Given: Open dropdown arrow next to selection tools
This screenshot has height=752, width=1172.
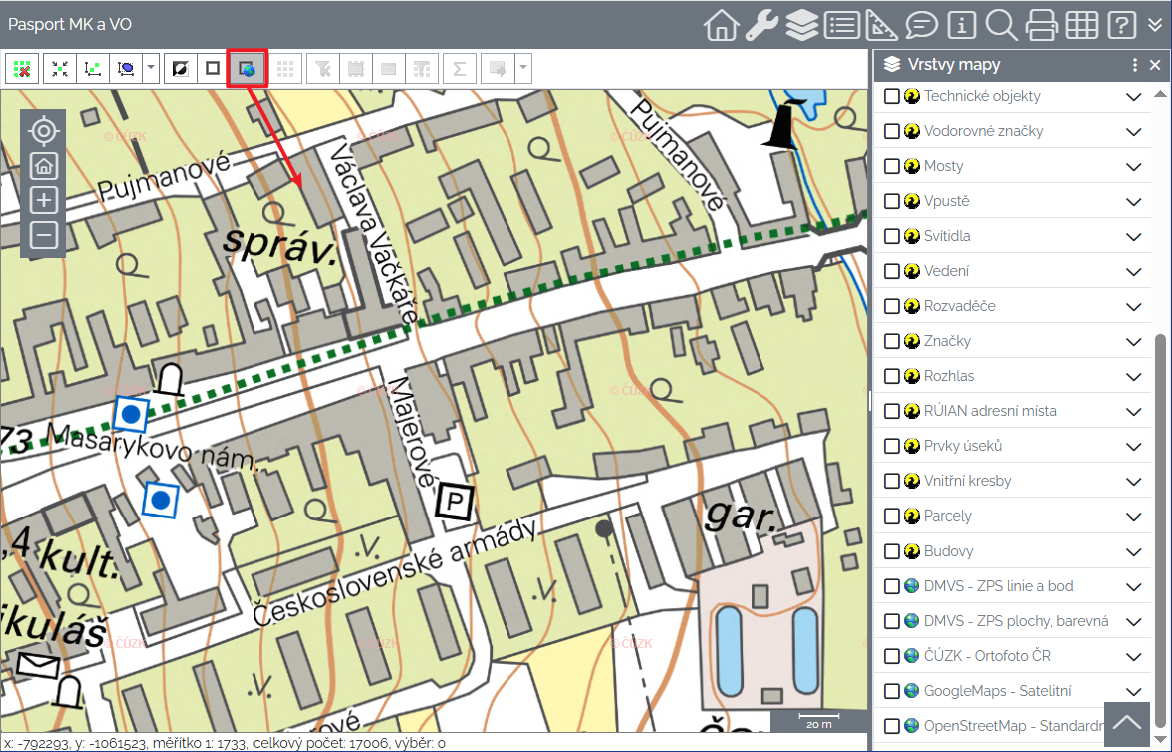Looking at the screenshot, I should point(151,69).
